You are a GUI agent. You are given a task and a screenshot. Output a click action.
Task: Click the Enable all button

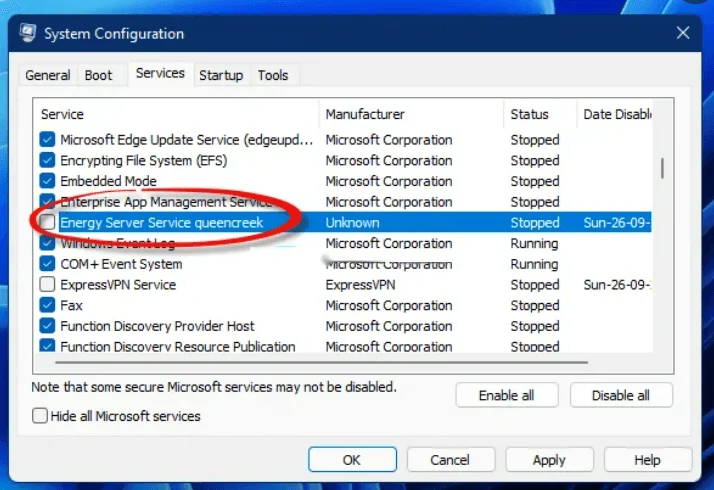point(507,395)
